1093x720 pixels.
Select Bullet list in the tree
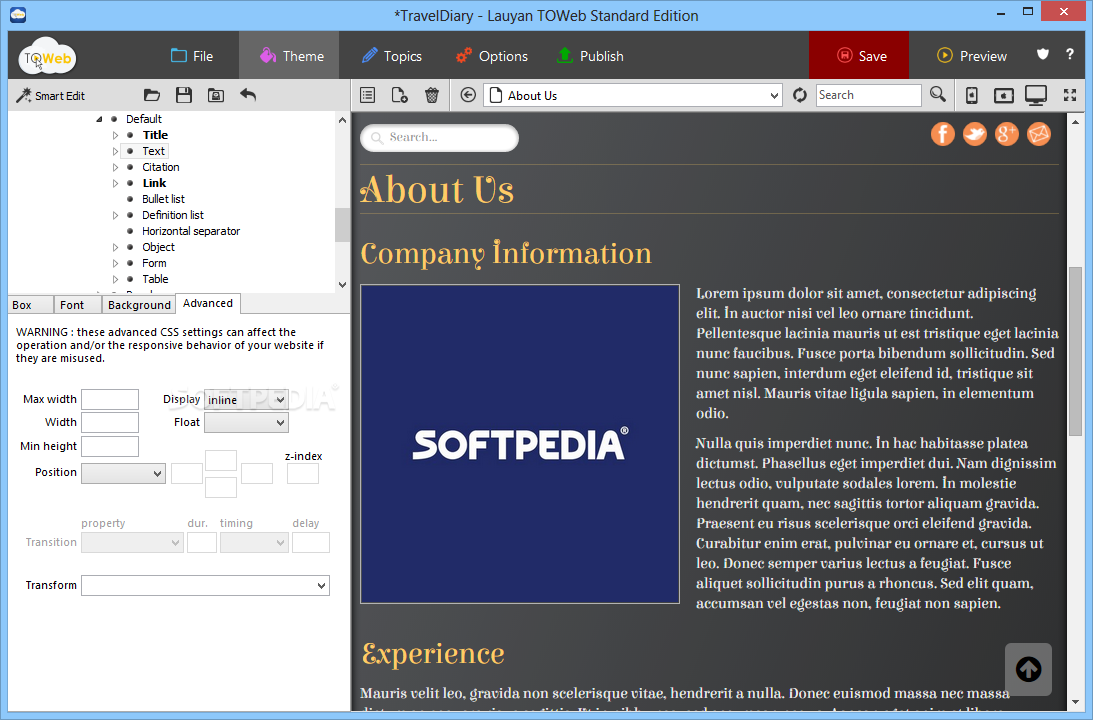(x=163, y=199)
